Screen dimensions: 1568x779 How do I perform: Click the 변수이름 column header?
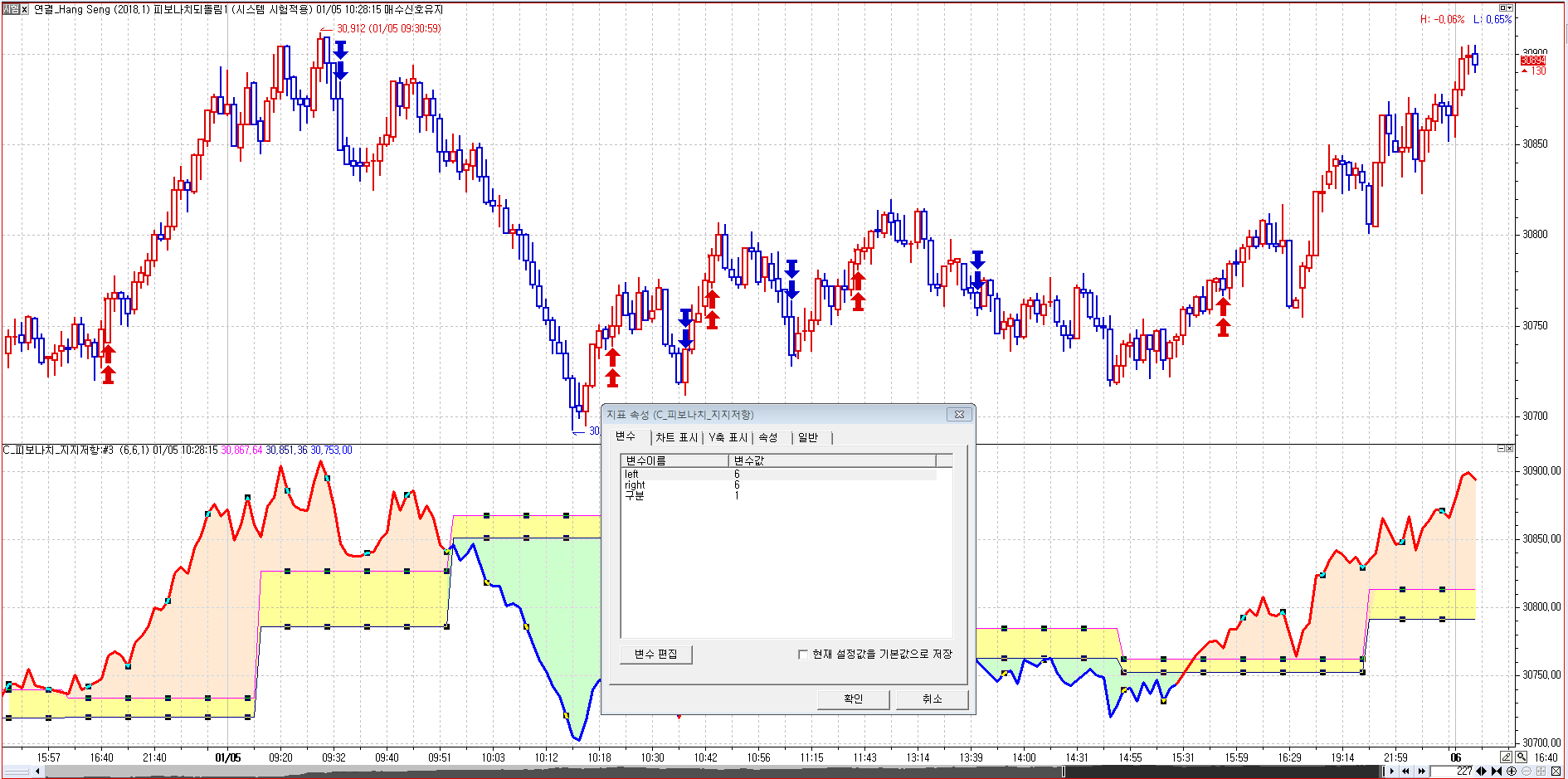pos(674,460)
